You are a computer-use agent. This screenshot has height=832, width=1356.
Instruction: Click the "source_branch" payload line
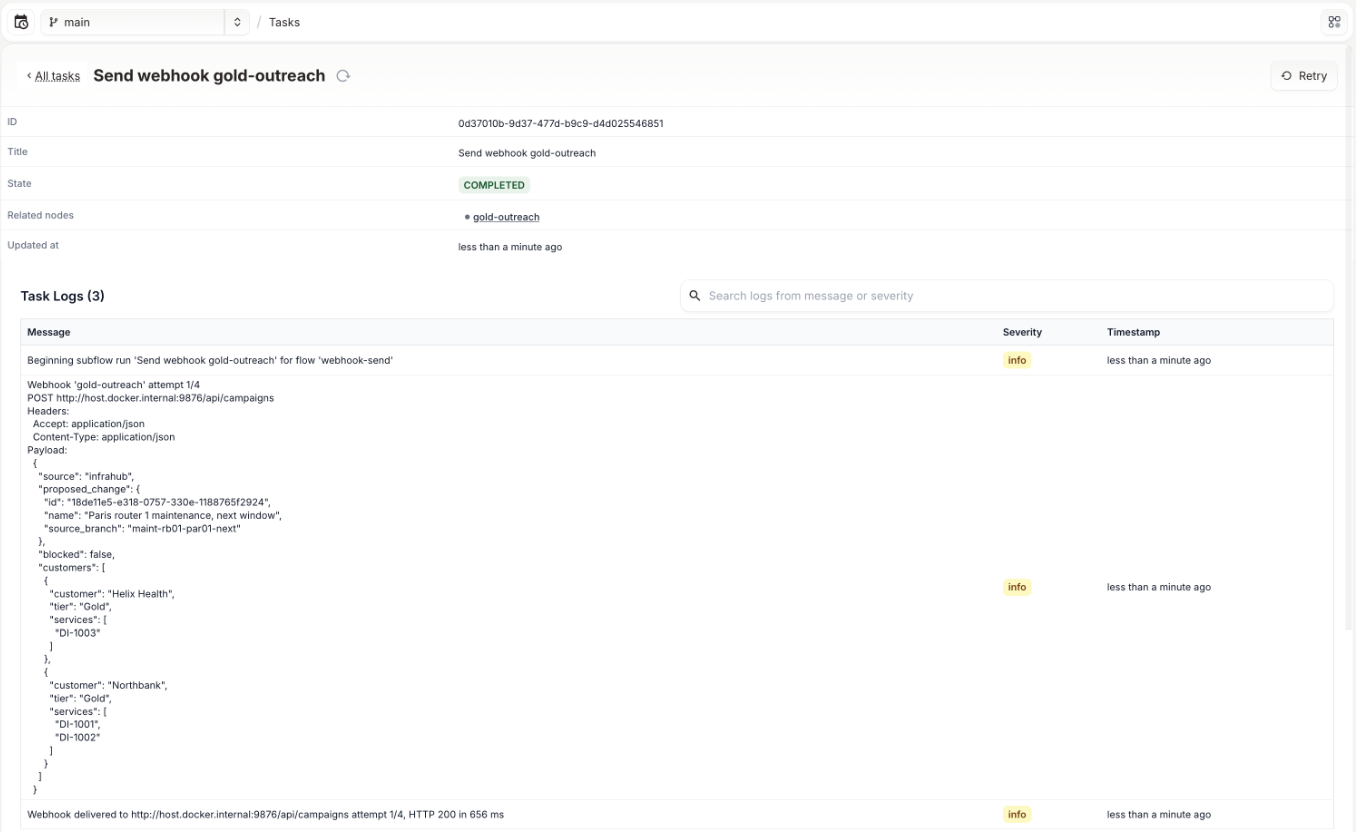pyautogui.click(x=142, y=529)
